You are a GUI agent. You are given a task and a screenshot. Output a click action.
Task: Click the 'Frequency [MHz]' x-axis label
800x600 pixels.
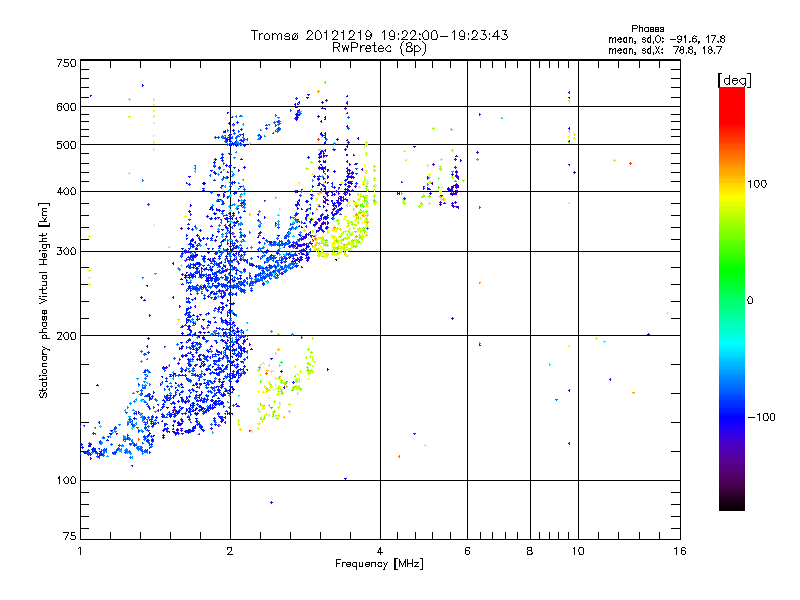[379, 564]
